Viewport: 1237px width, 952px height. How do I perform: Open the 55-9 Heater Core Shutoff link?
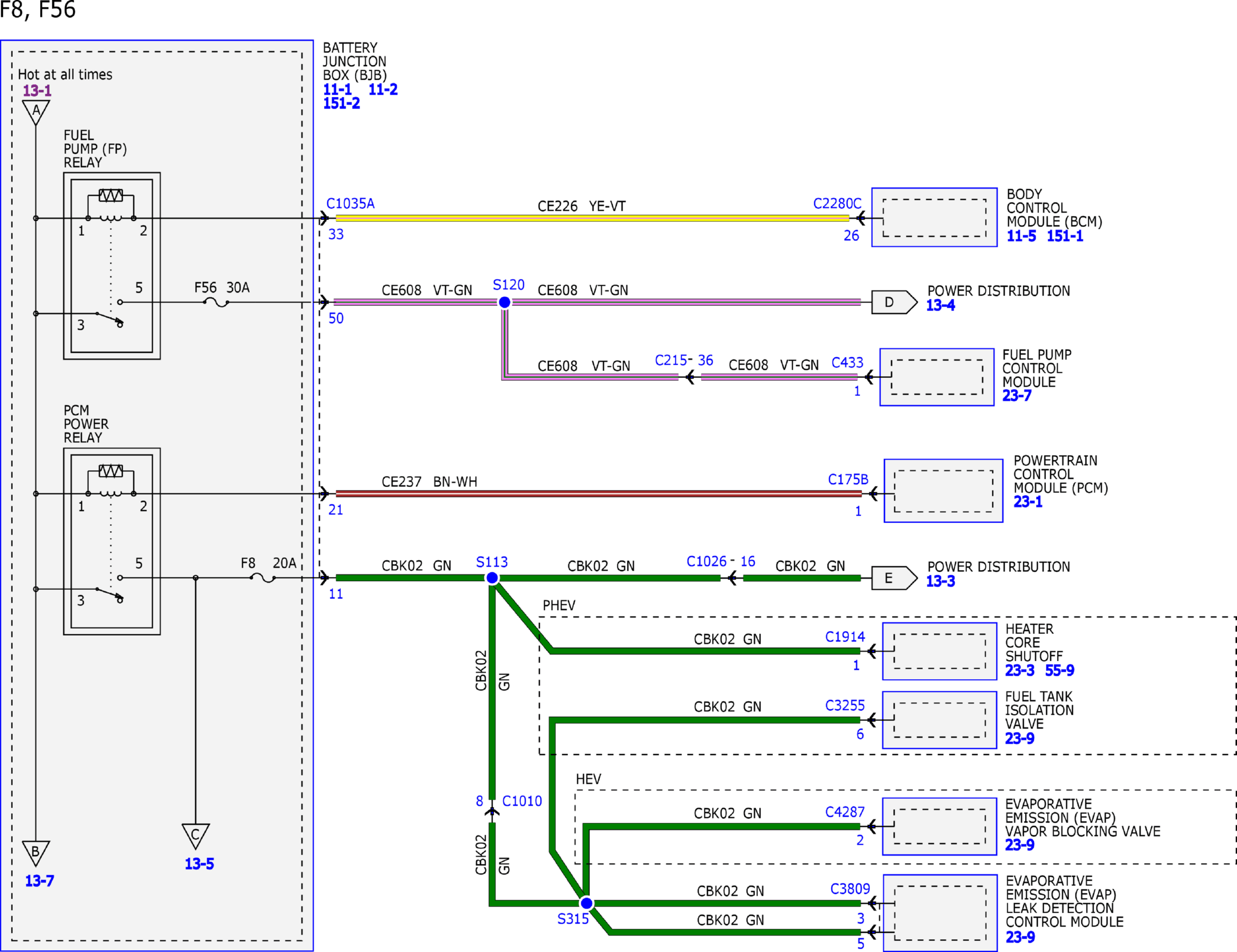tap(1060, 671)
